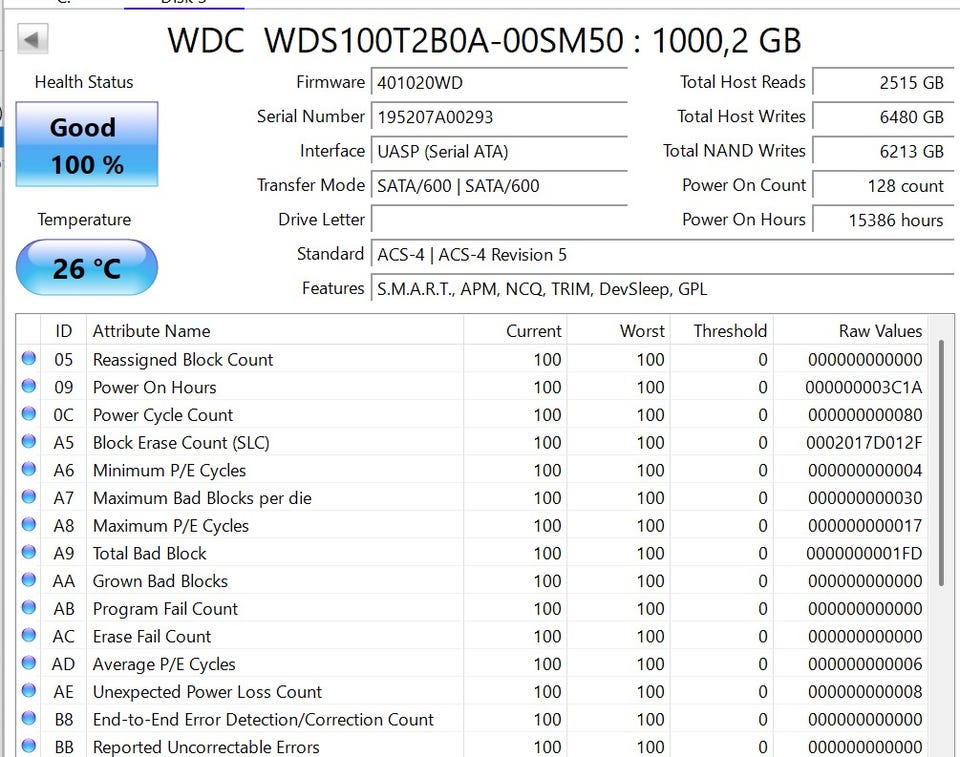
Task: Click the previous disk arrow button
Action: pos(32,40)
